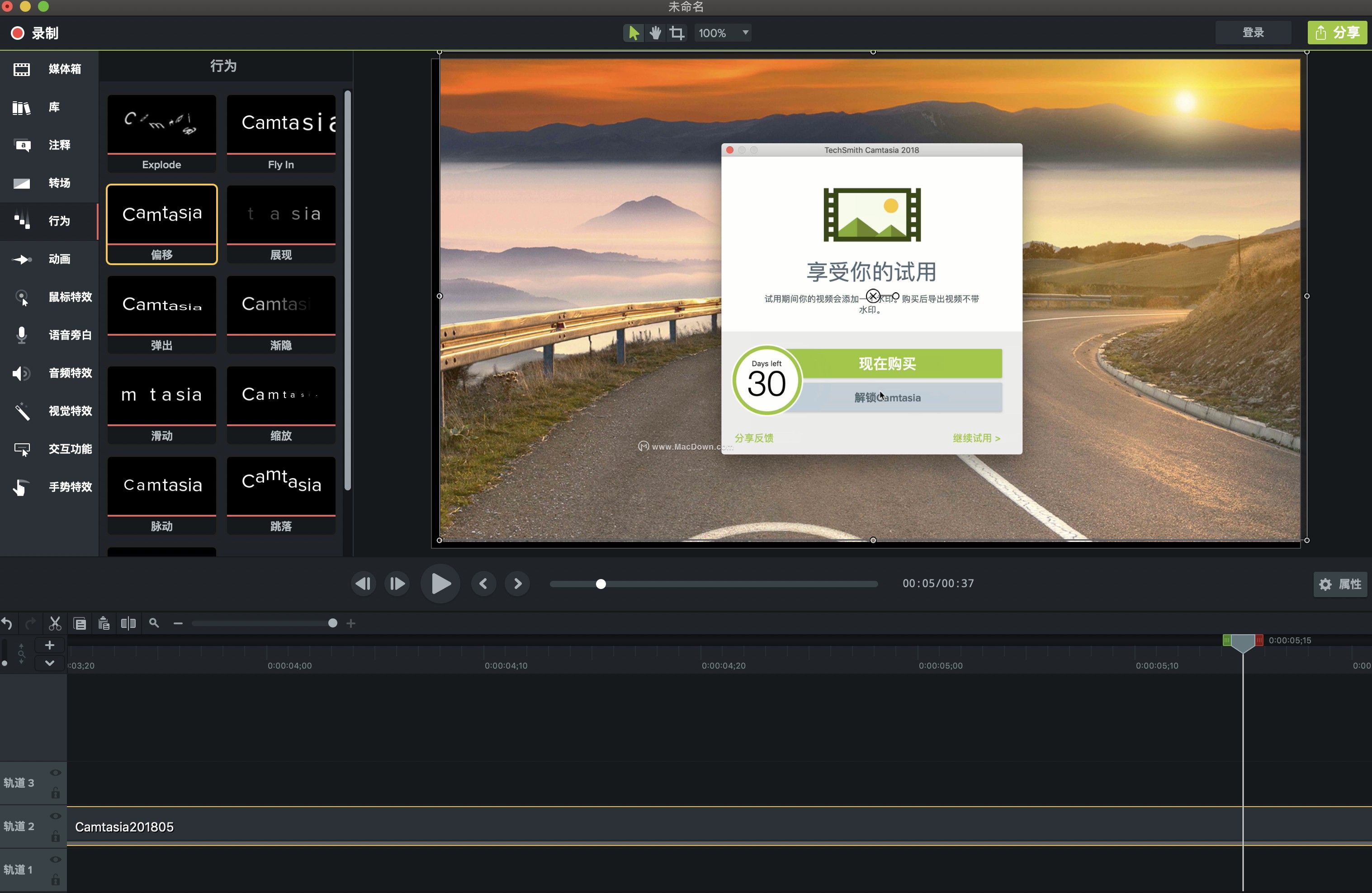Screen dimensions: 1372x893
Task: Click the 语音旁白 microphone icon
Action: [22, 335]
